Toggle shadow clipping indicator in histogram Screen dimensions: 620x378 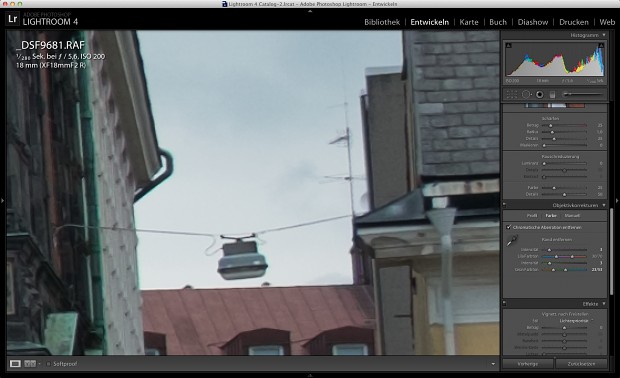click(x=508, y=46)
